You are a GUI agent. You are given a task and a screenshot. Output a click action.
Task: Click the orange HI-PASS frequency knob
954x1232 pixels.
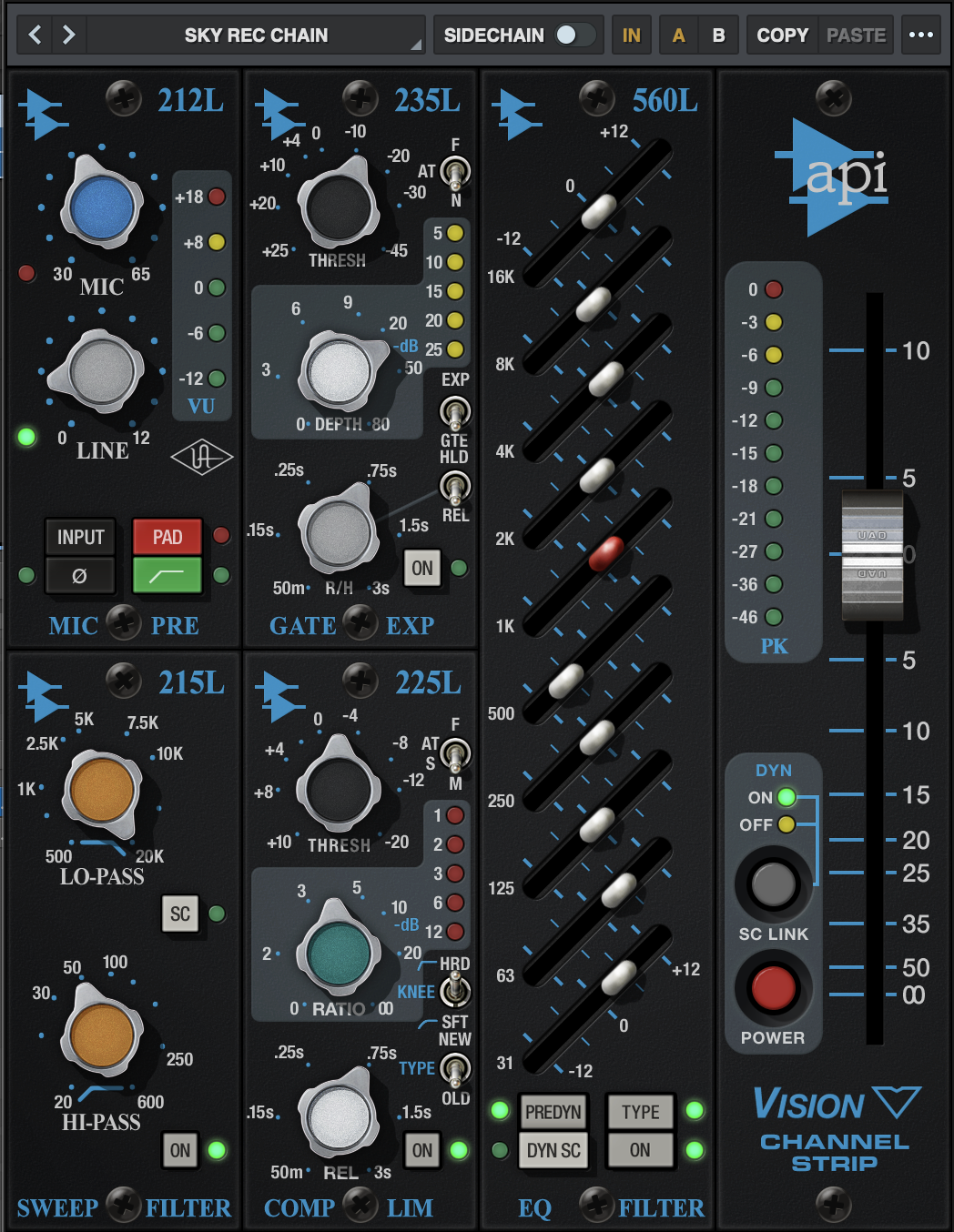click(x=102, y=1035)
